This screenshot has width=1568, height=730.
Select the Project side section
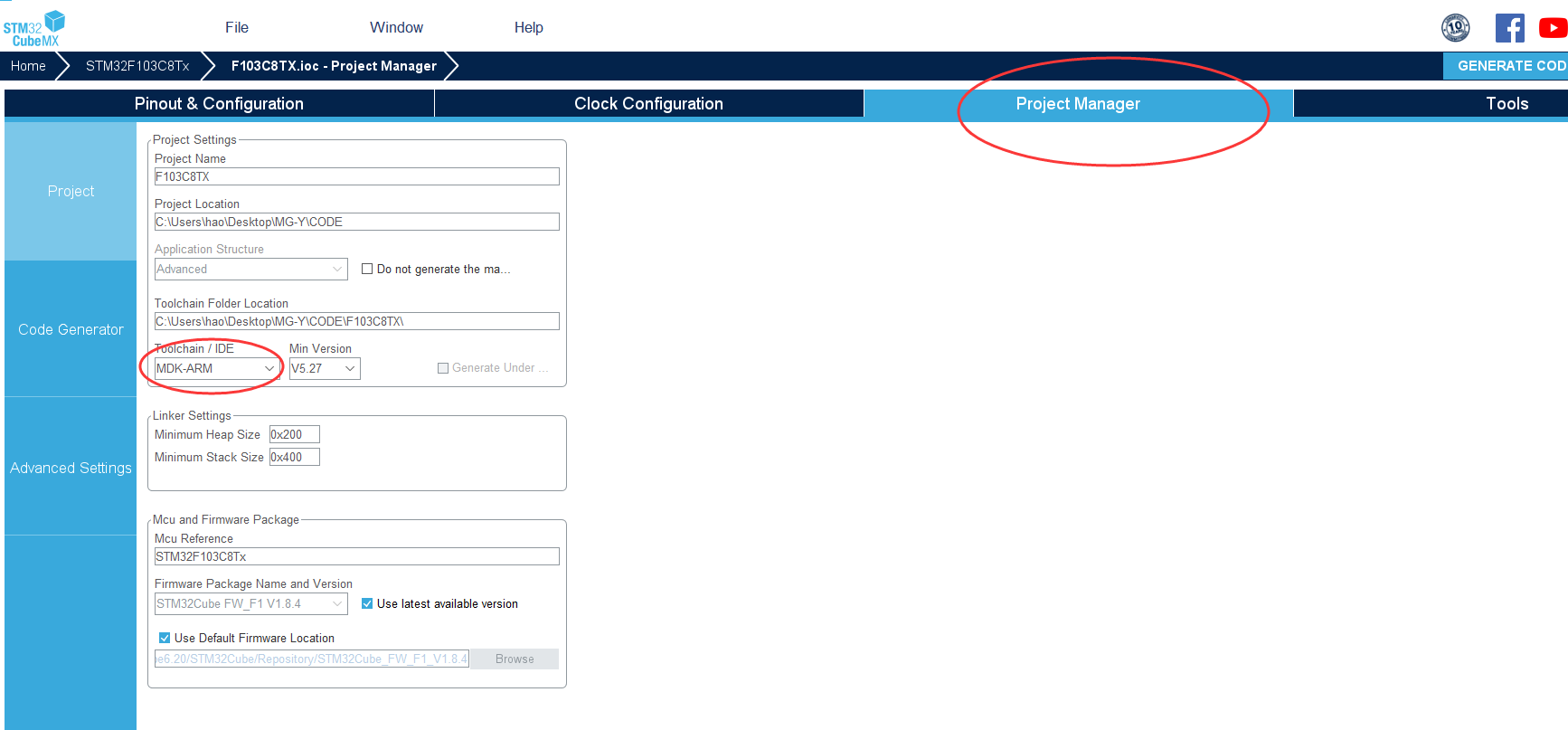tap(71, 192)
